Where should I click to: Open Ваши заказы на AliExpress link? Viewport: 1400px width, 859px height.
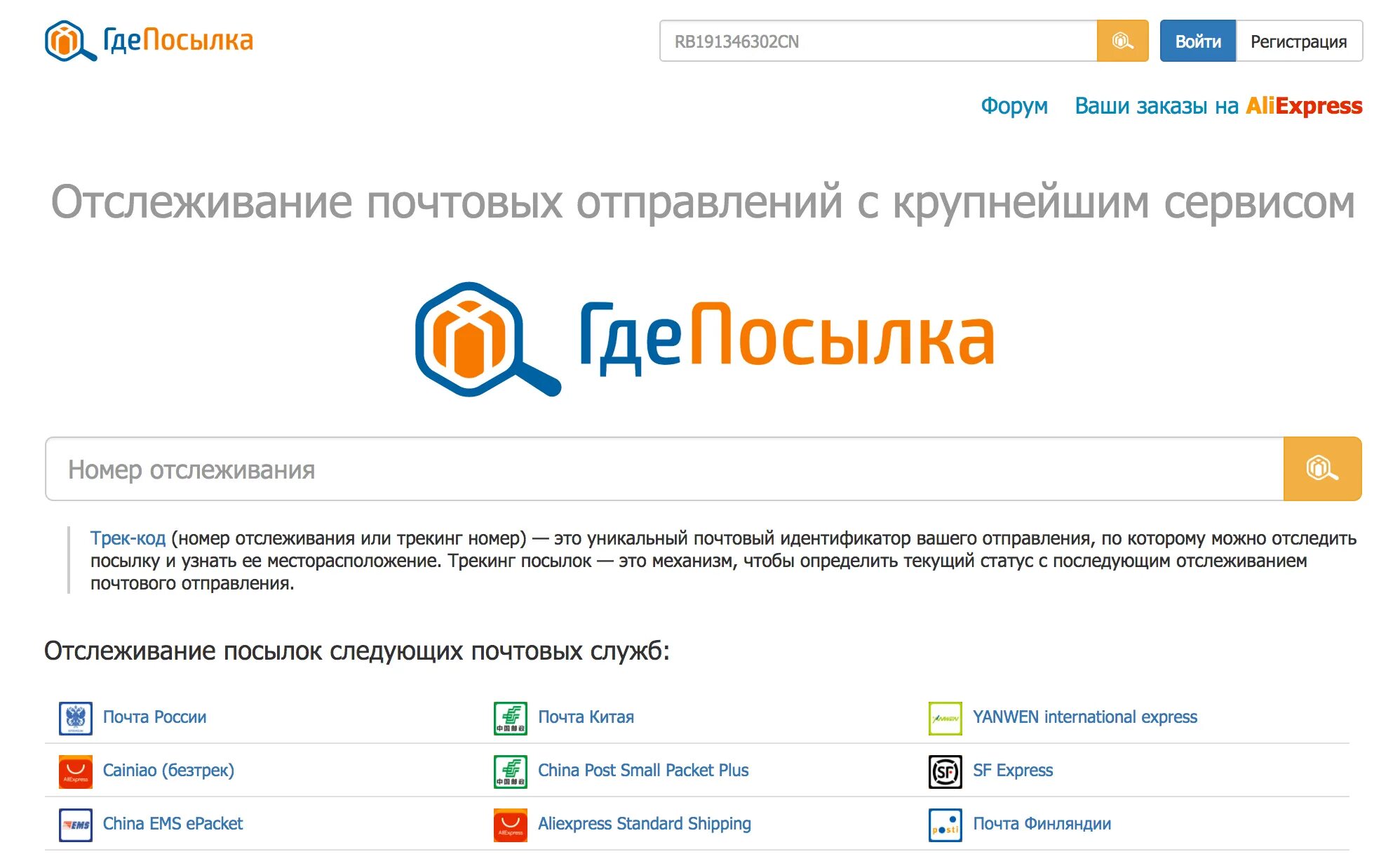pos(1218,106)
